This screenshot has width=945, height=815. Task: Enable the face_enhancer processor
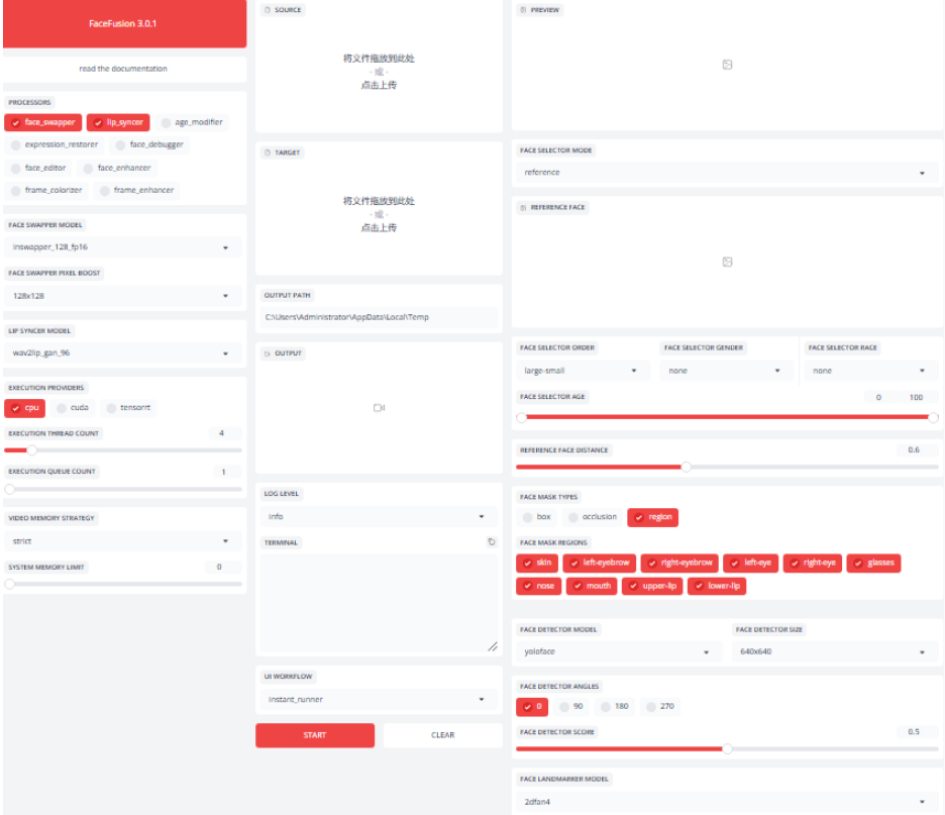[118, 168]
